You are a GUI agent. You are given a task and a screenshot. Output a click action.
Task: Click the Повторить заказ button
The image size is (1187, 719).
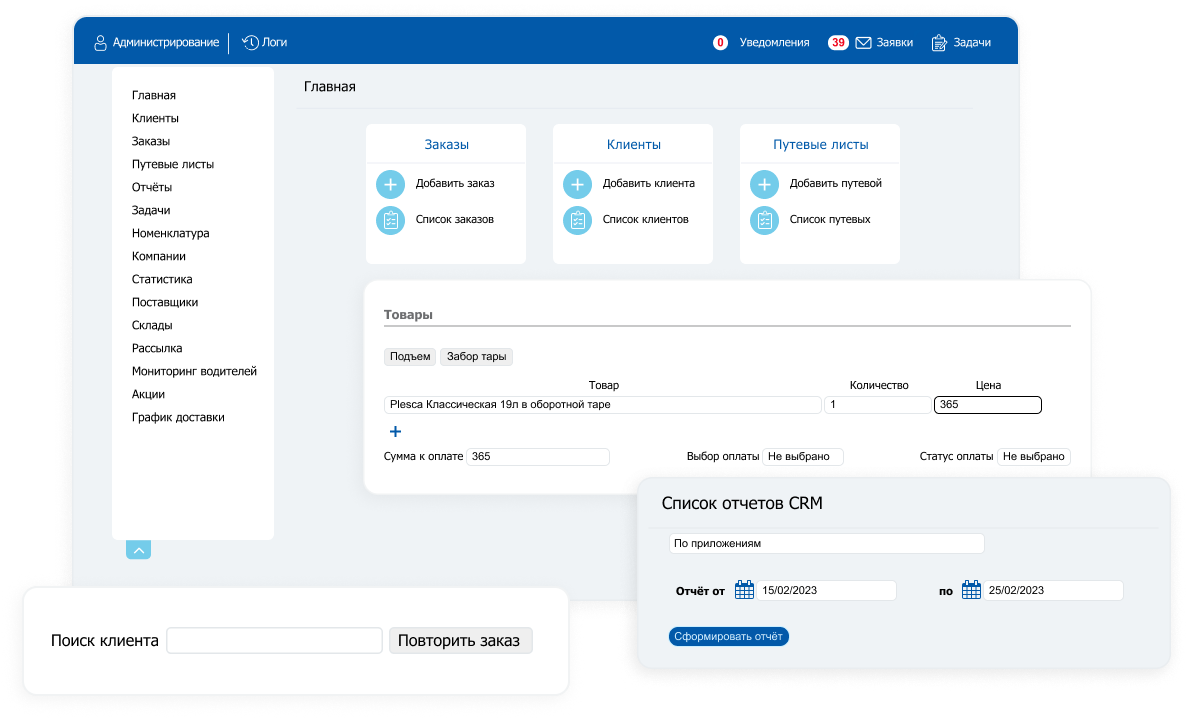click(x=460, y=640)
